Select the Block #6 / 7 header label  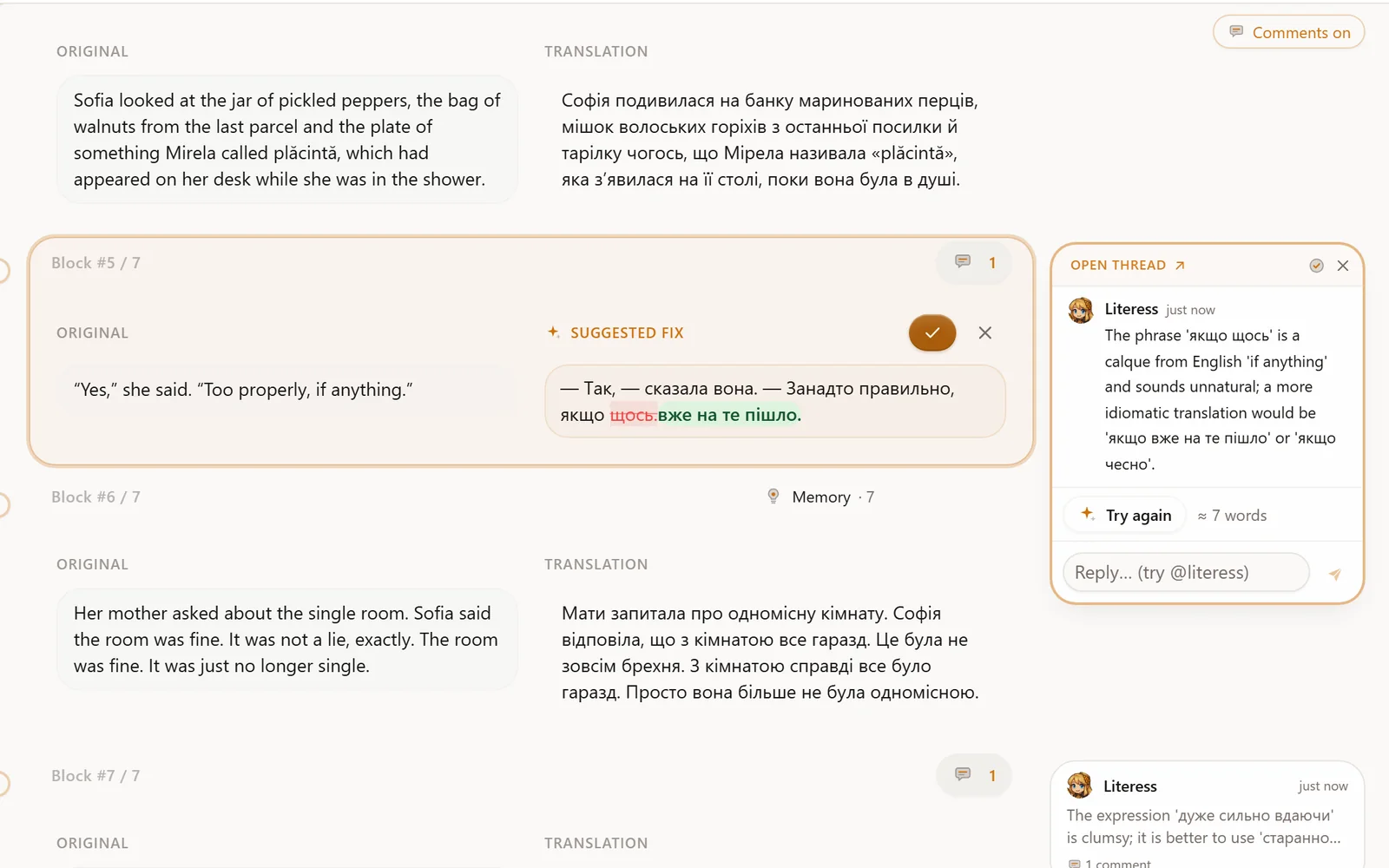[x=95, y=497]
